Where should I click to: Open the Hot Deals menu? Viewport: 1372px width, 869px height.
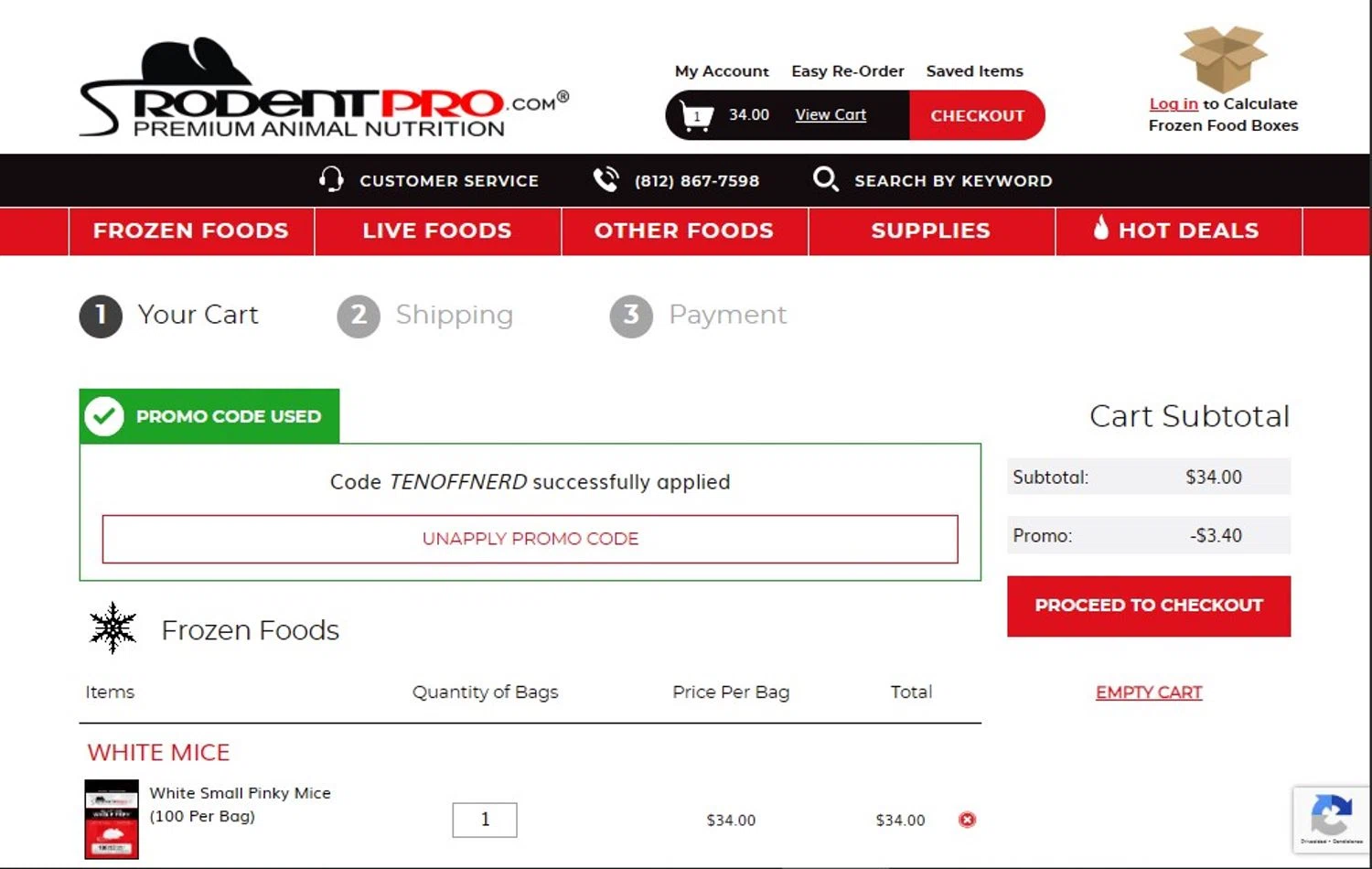tap(1179, 231)
